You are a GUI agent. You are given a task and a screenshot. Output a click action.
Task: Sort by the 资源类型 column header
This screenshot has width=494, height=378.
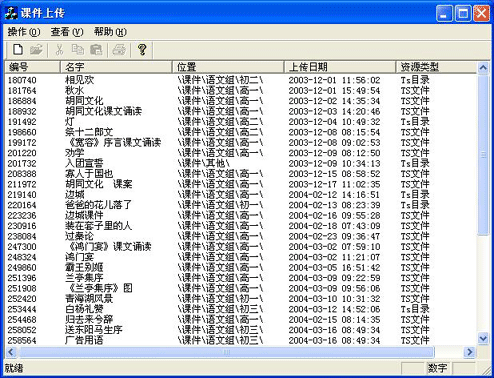click(x=436, y=67)
